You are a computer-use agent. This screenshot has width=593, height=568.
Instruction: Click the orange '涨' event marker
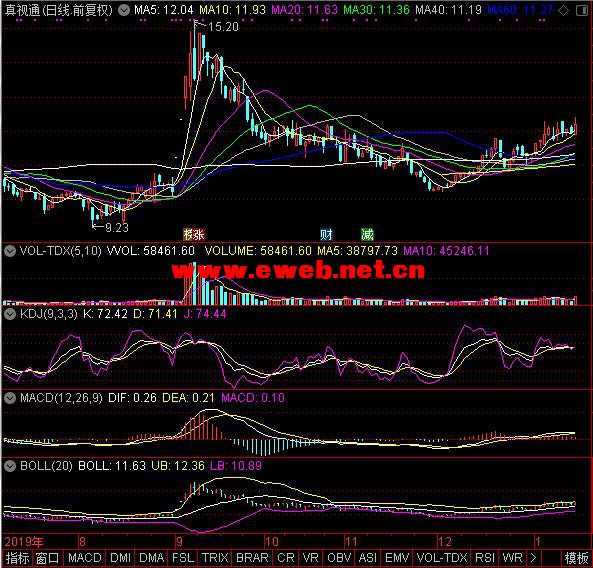pos(194,234)
